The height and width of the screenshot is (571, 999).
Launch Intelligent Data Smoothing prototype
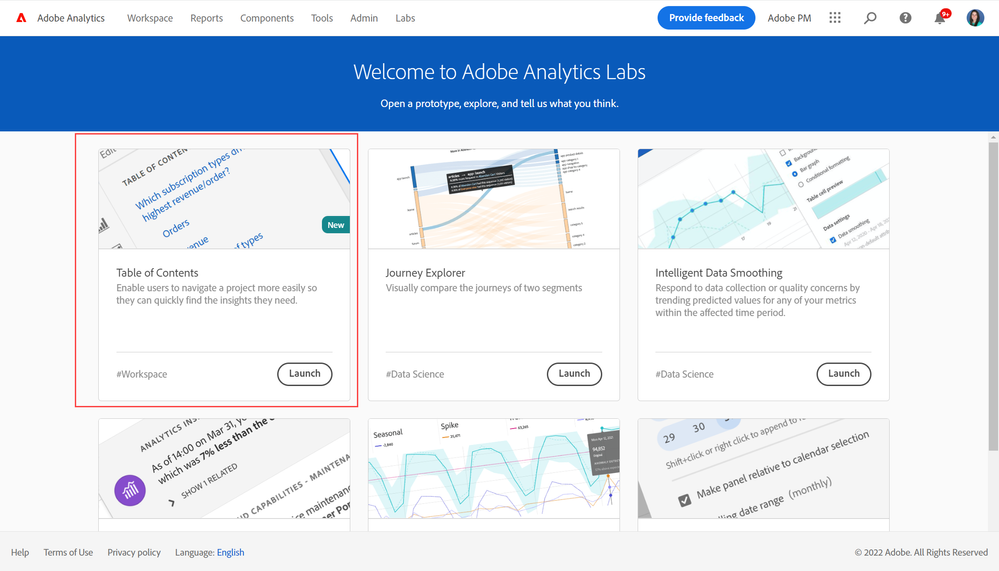(x=843, y=374)
